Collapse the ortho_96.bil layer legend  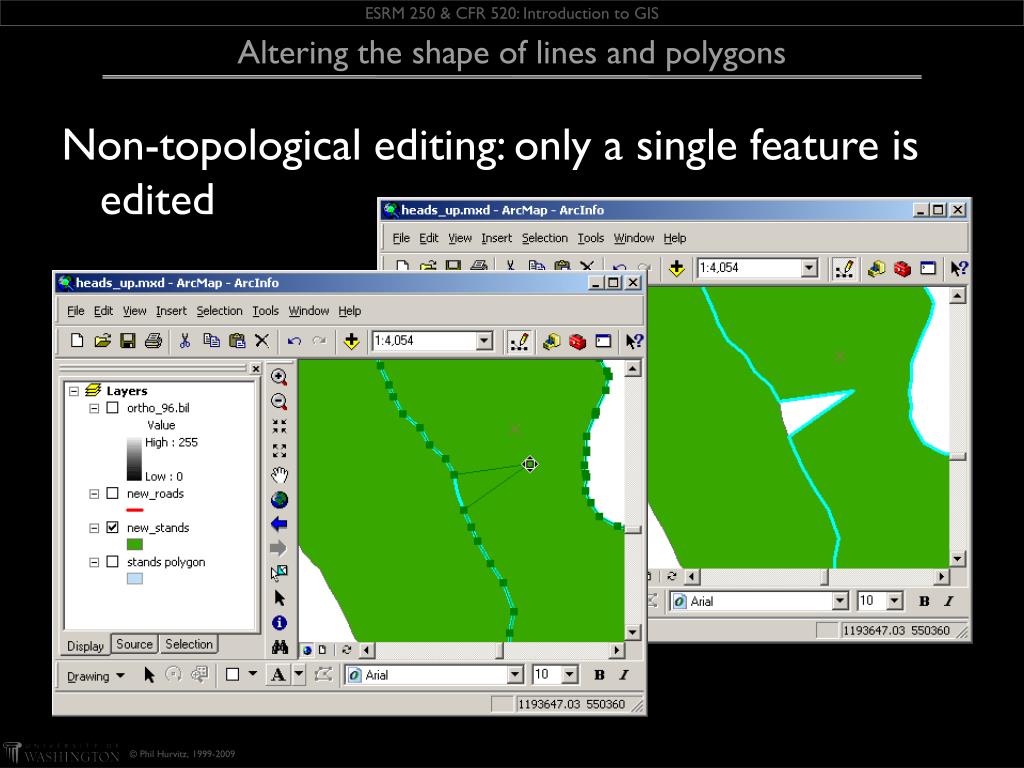(94, 408)
